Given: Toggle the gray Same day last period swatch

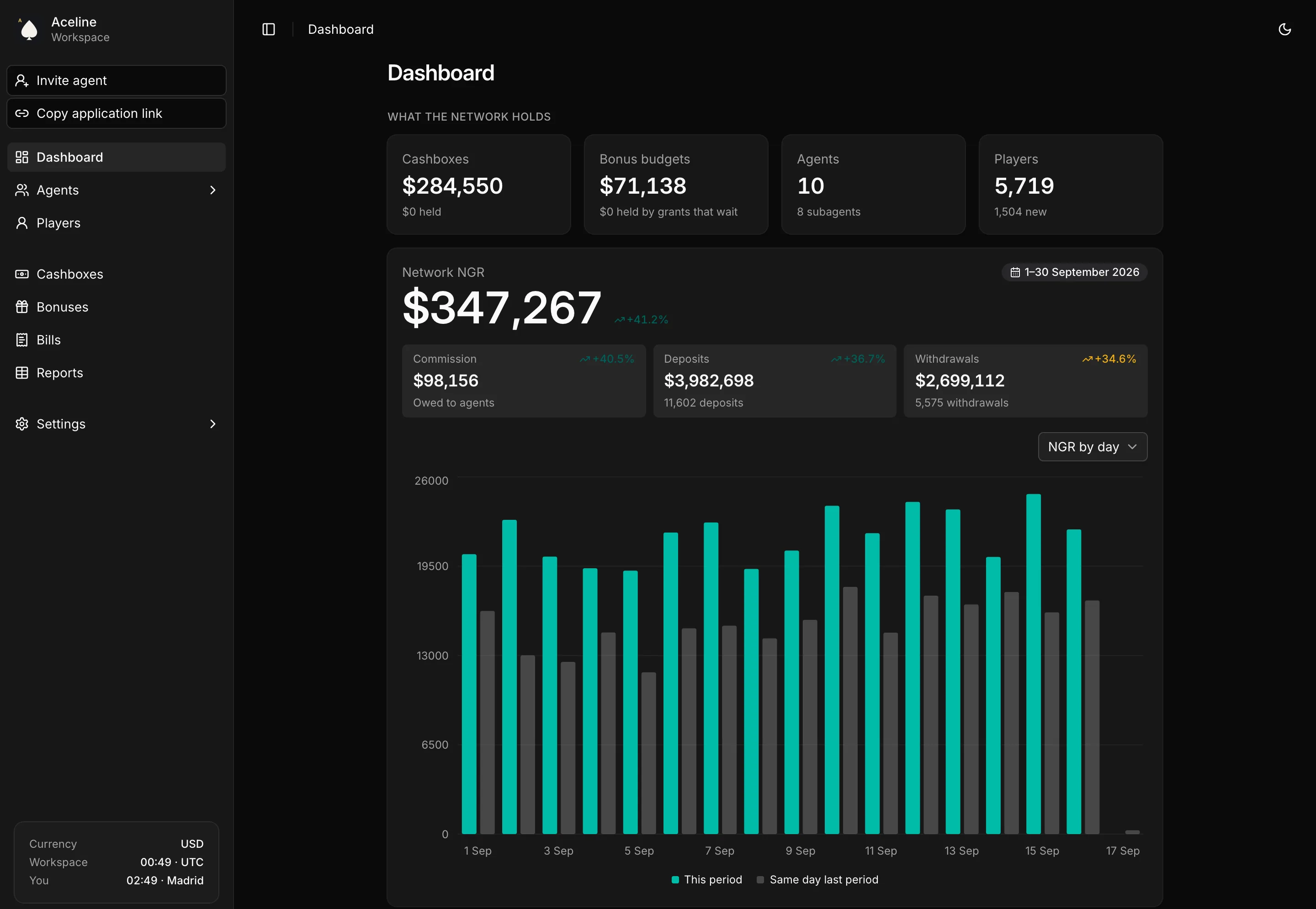Looking at the screenshot, I should coord(760,880).
